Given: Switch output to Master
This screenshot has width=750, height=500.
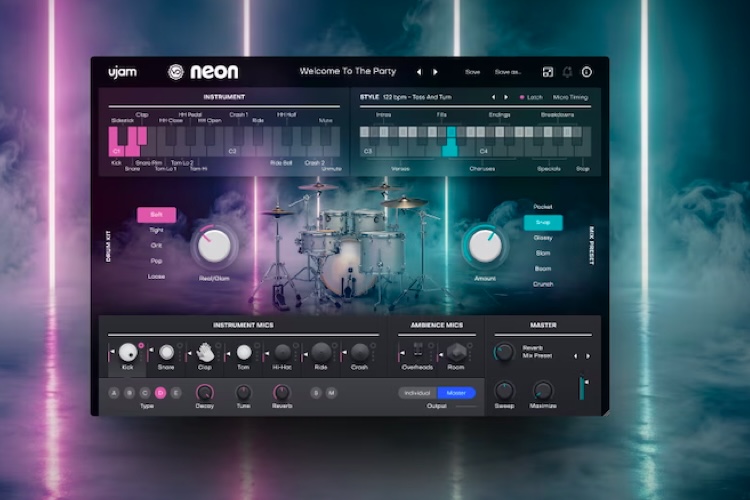Looking at the screenshot, I should [456, 393].
